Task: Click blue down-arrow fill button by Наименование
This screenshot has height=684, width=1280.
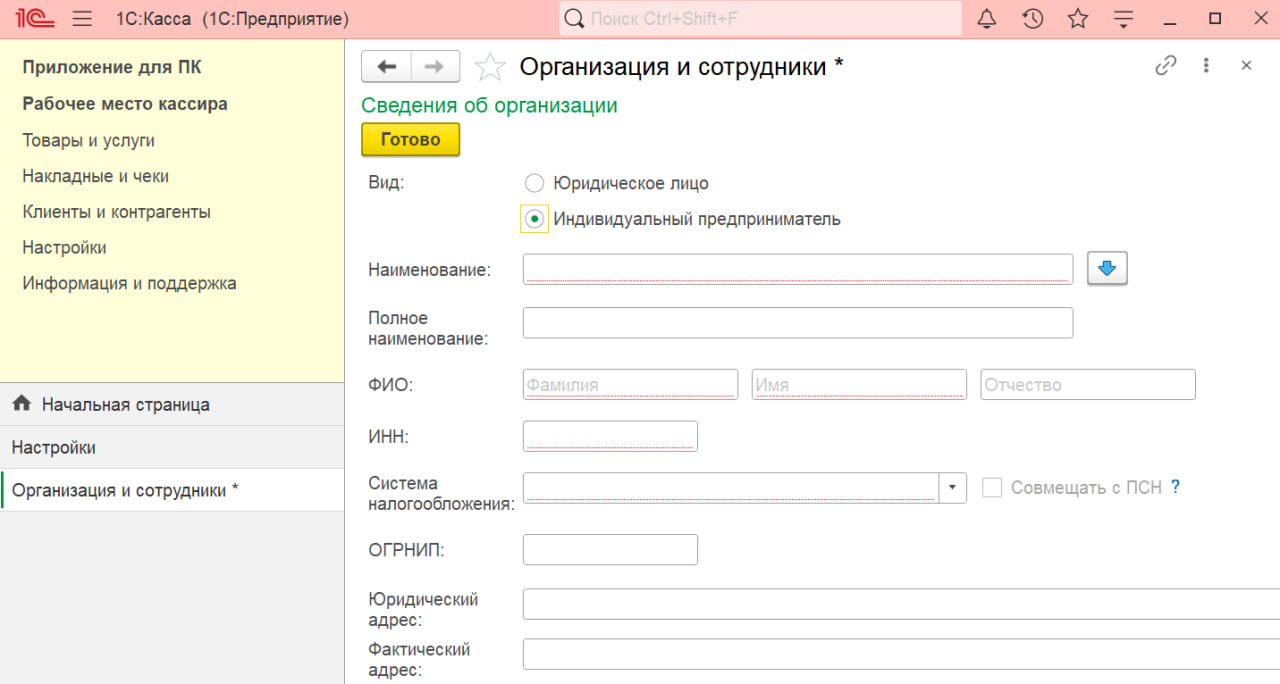Action: coord(1107,268)
